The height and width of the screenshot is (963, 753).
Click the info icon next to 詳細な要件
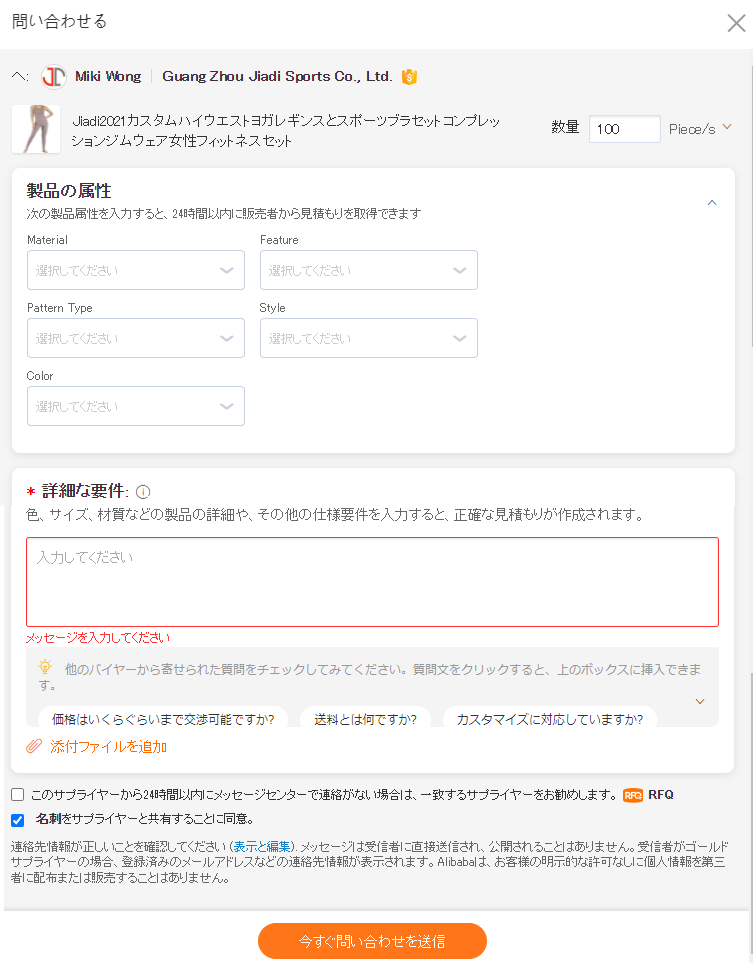coord(142,492)
